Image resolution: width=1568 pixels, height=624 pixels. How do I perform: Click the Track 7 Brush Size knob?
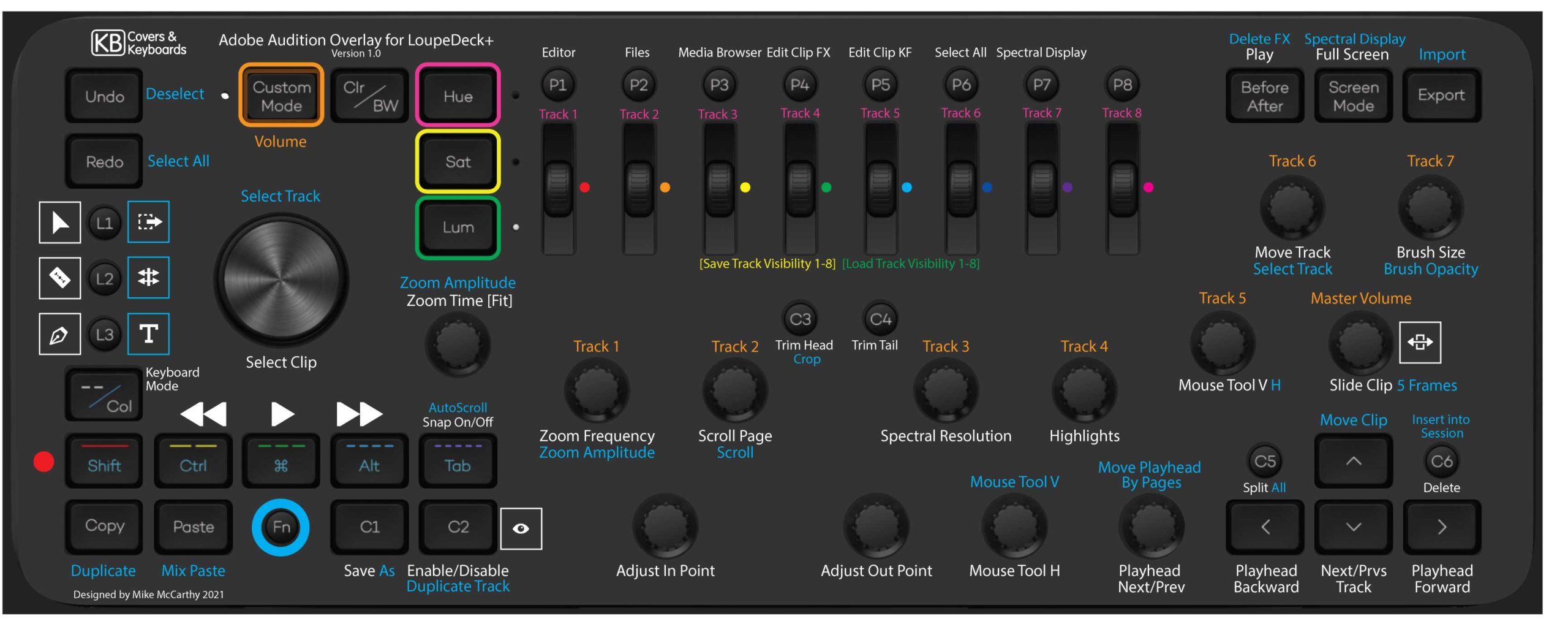1431,207
